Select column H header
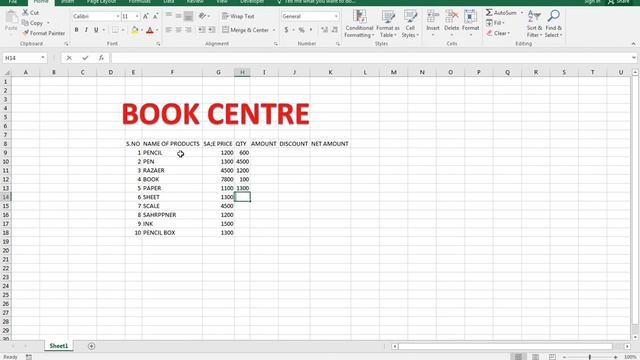 [242, 72]
